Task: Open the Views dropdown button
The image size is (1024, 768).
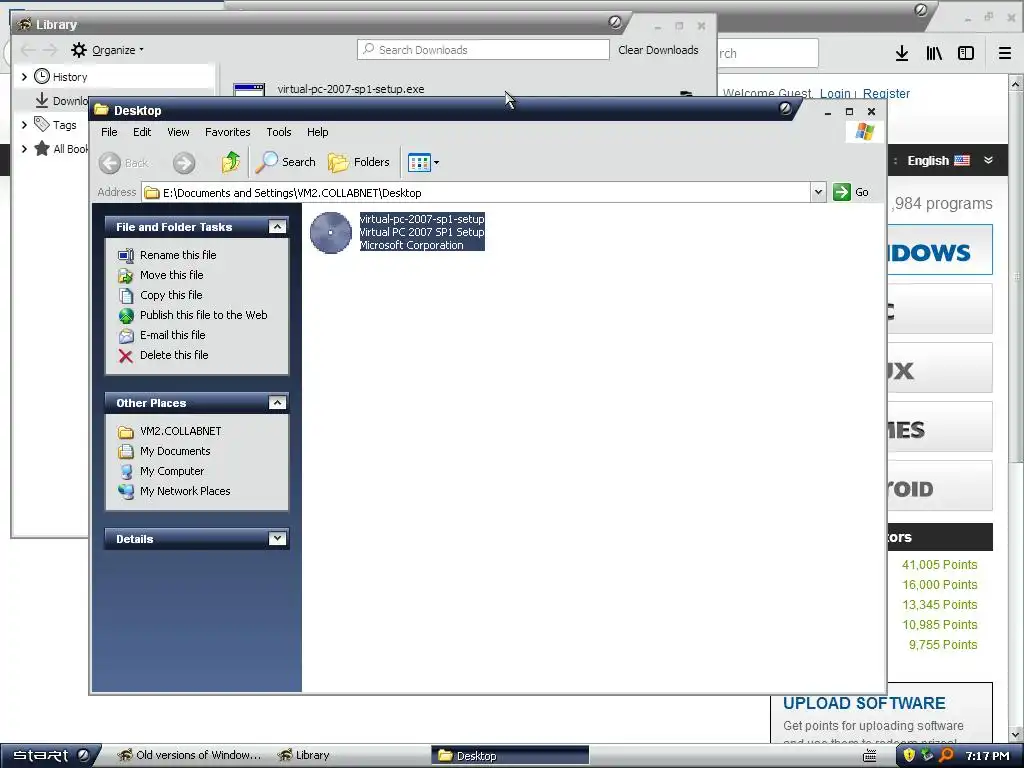Action: coord(423,162)
